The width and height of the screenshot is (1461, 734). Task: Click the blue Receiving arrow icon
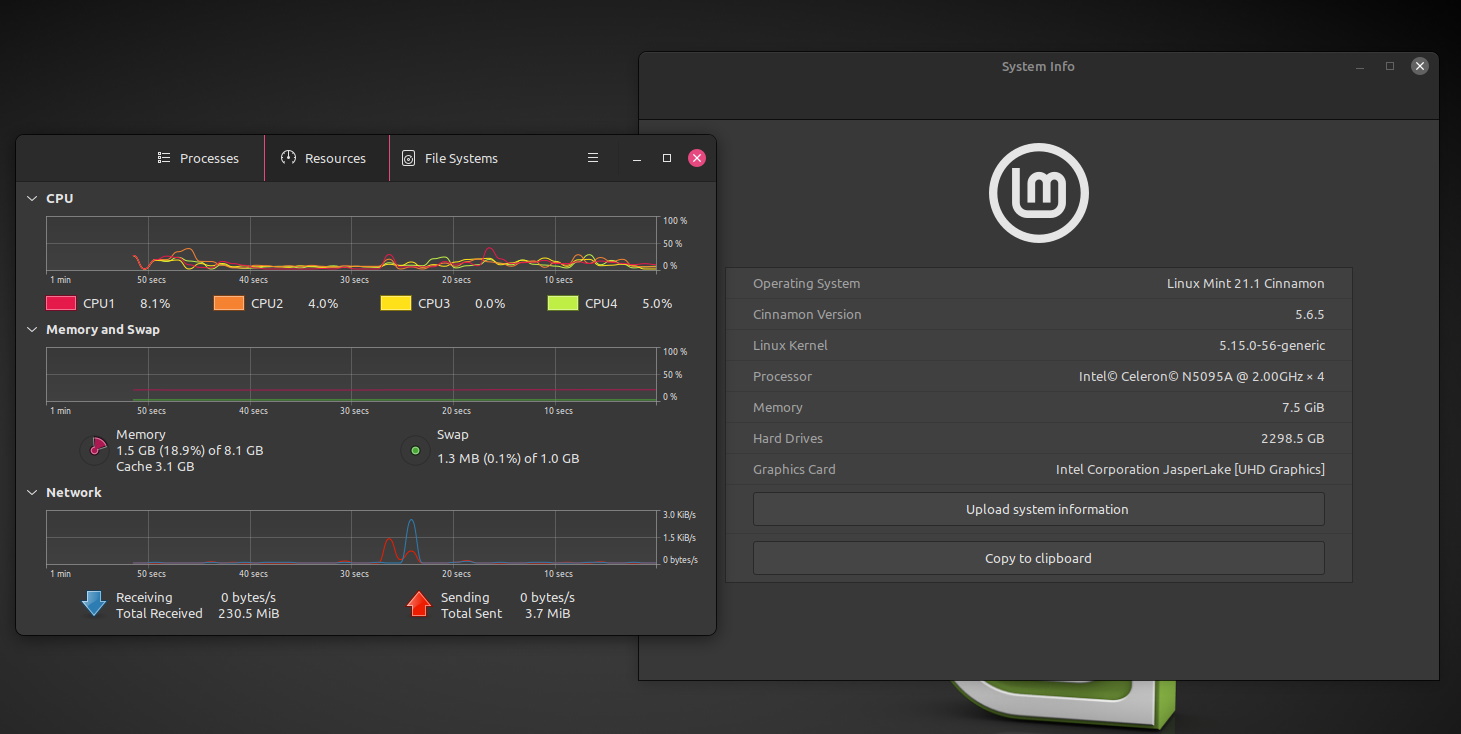pos(94,603)
